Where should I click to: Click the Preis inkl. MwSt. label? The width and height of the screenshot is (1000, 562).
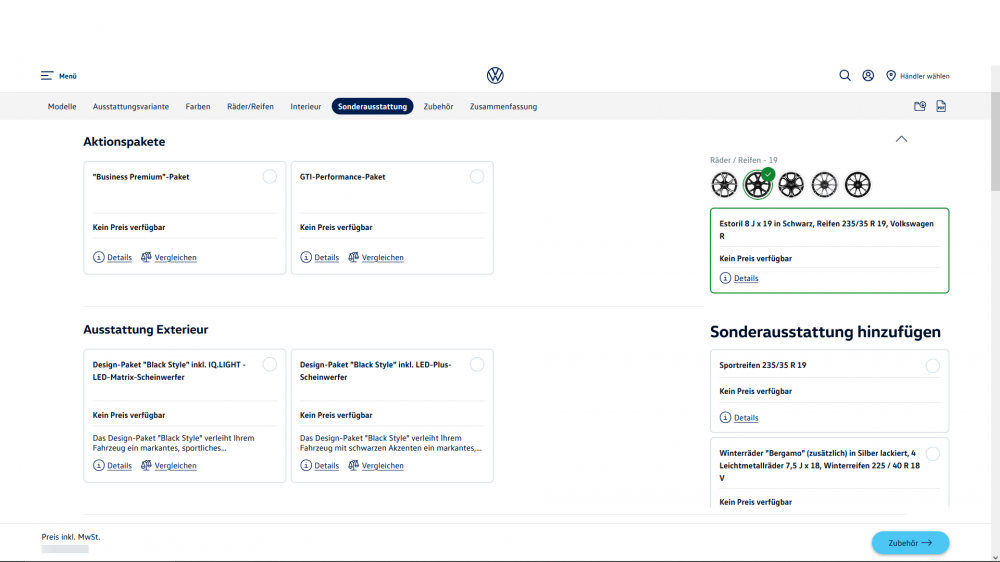(71, 536)
